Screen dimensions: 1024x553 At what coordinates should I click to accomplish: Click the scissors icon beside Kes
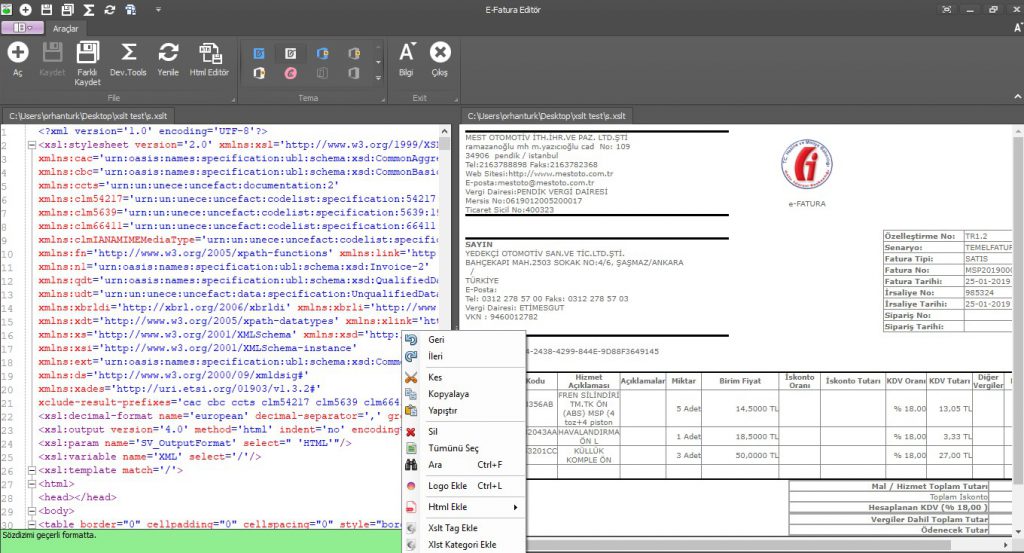point(411,377)
